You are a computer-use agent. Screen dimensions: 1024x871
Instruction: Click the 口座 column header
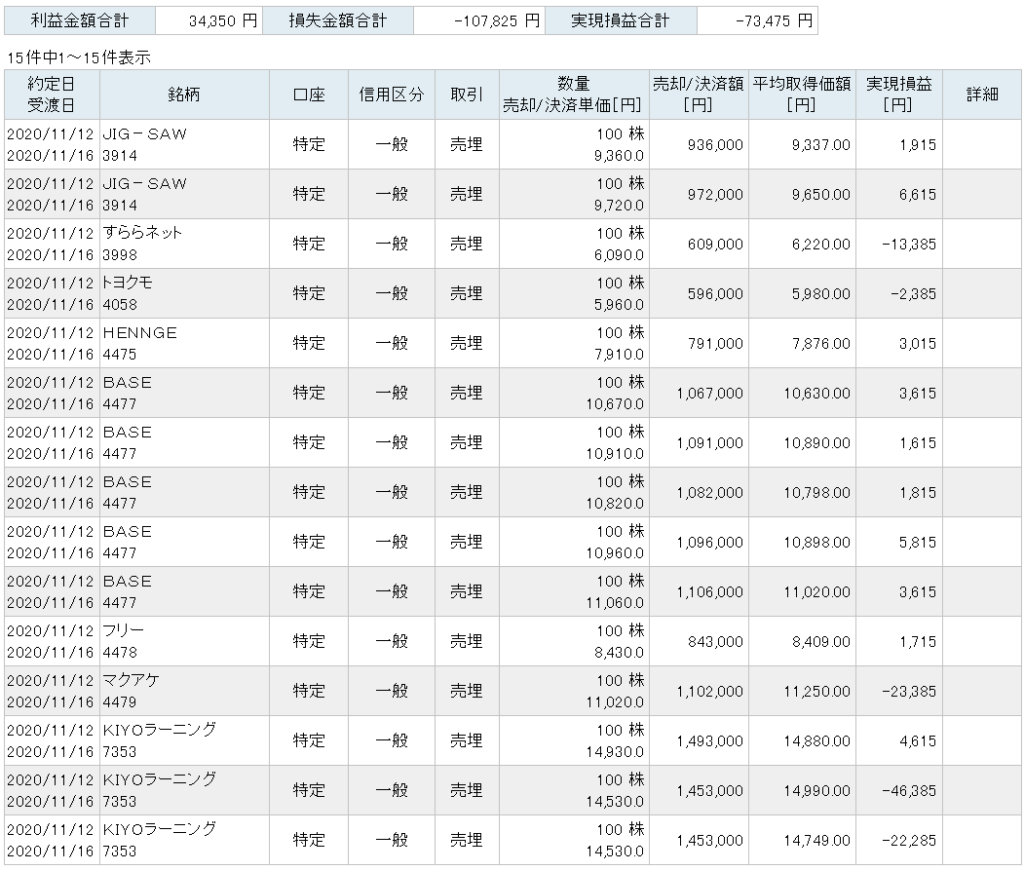coord(309,95)
